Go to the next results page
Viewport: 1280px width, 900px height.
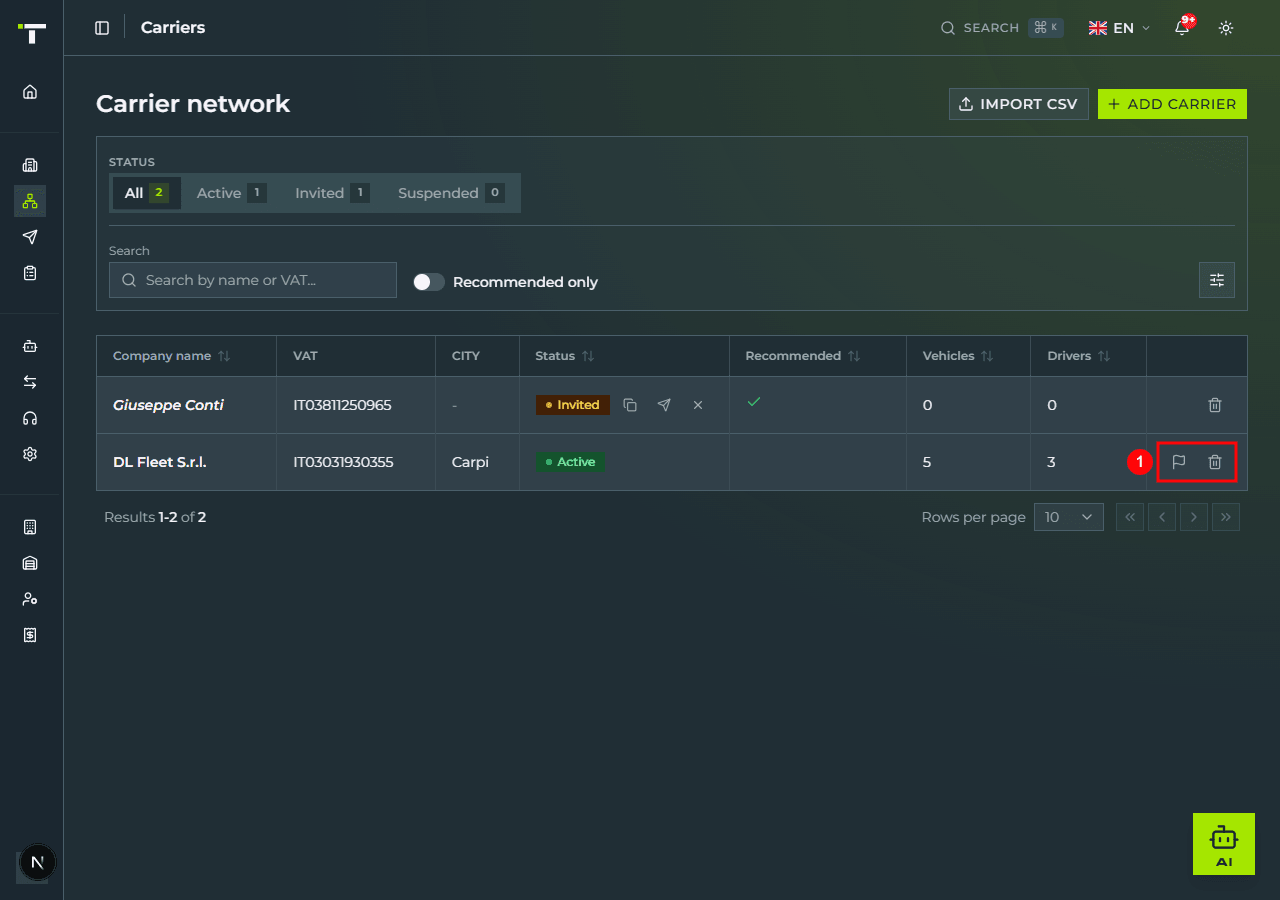tap(1194, 517)
